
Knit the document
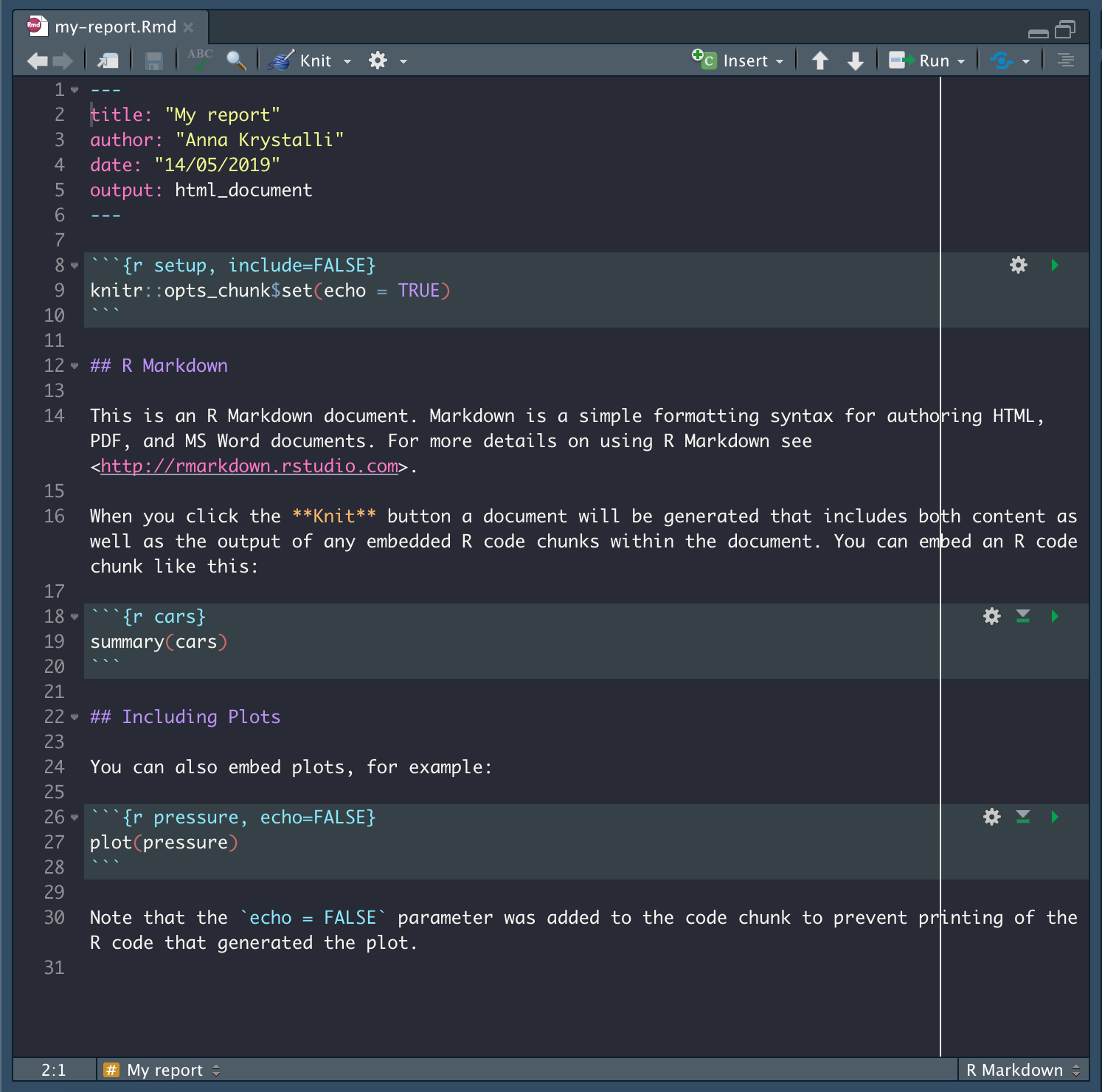click(300, 61)
